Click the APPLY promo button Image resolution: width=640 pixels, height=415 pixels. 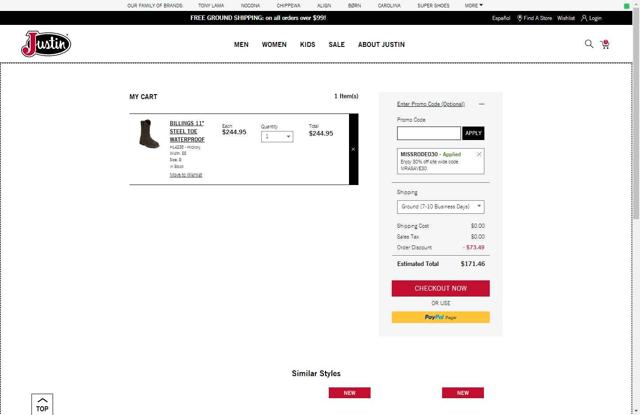[473, 133]
